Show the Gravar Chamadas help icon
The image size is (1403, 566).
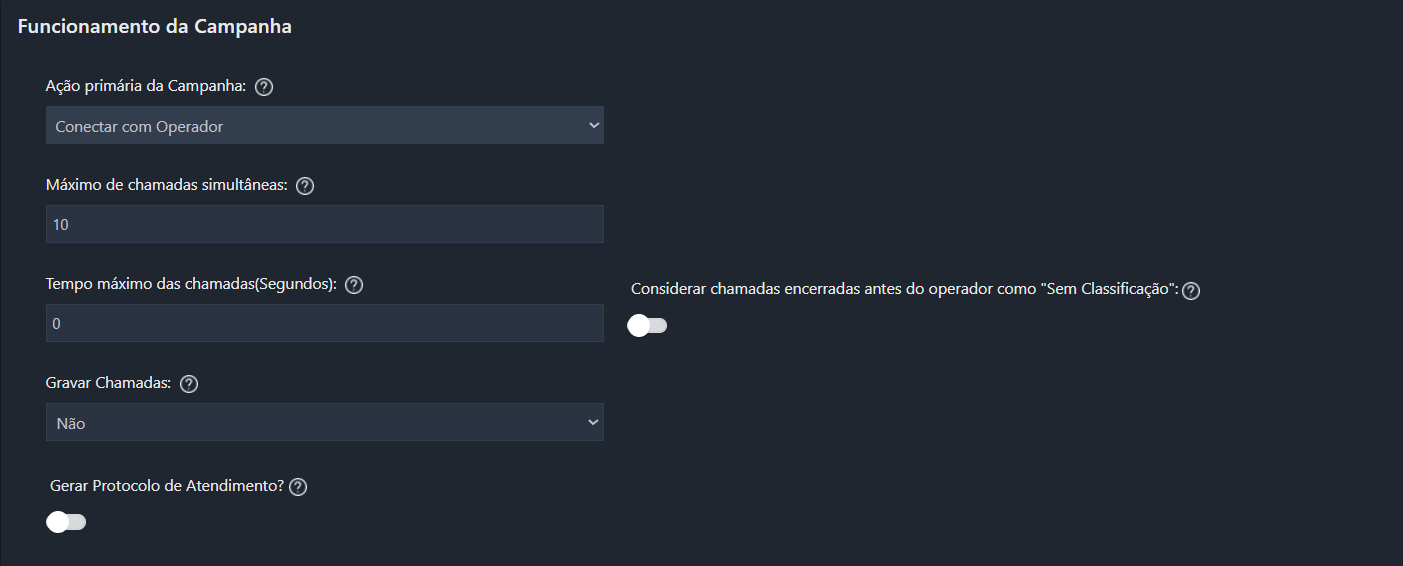pos(189,384)
